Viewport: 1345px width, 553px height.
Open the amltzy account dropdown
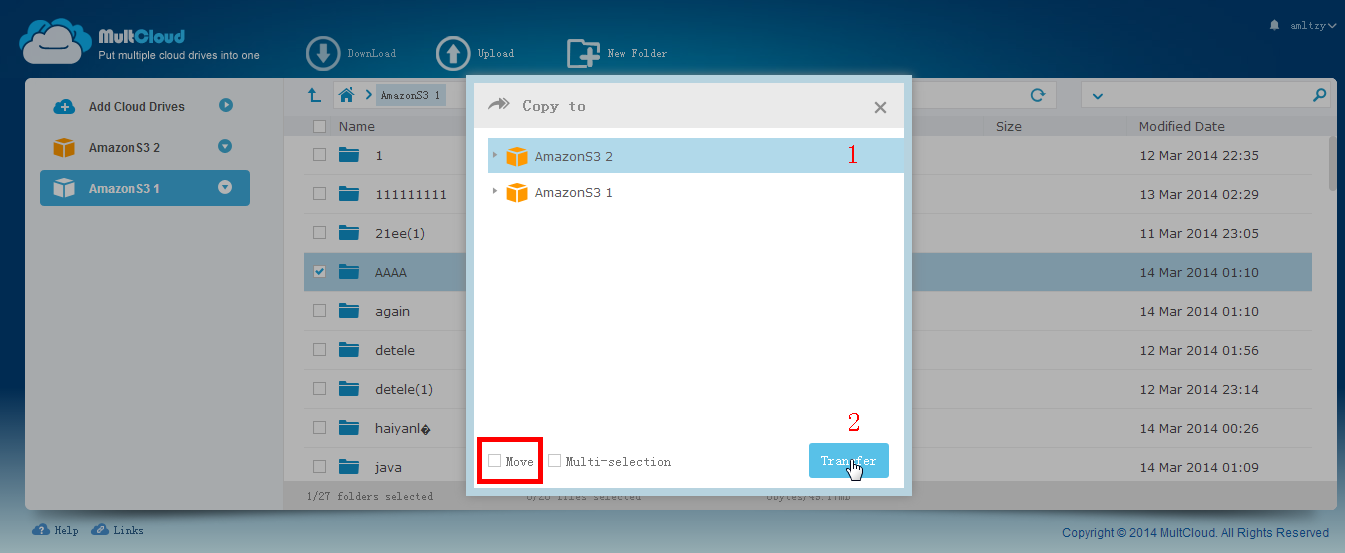click(1311, 26)
